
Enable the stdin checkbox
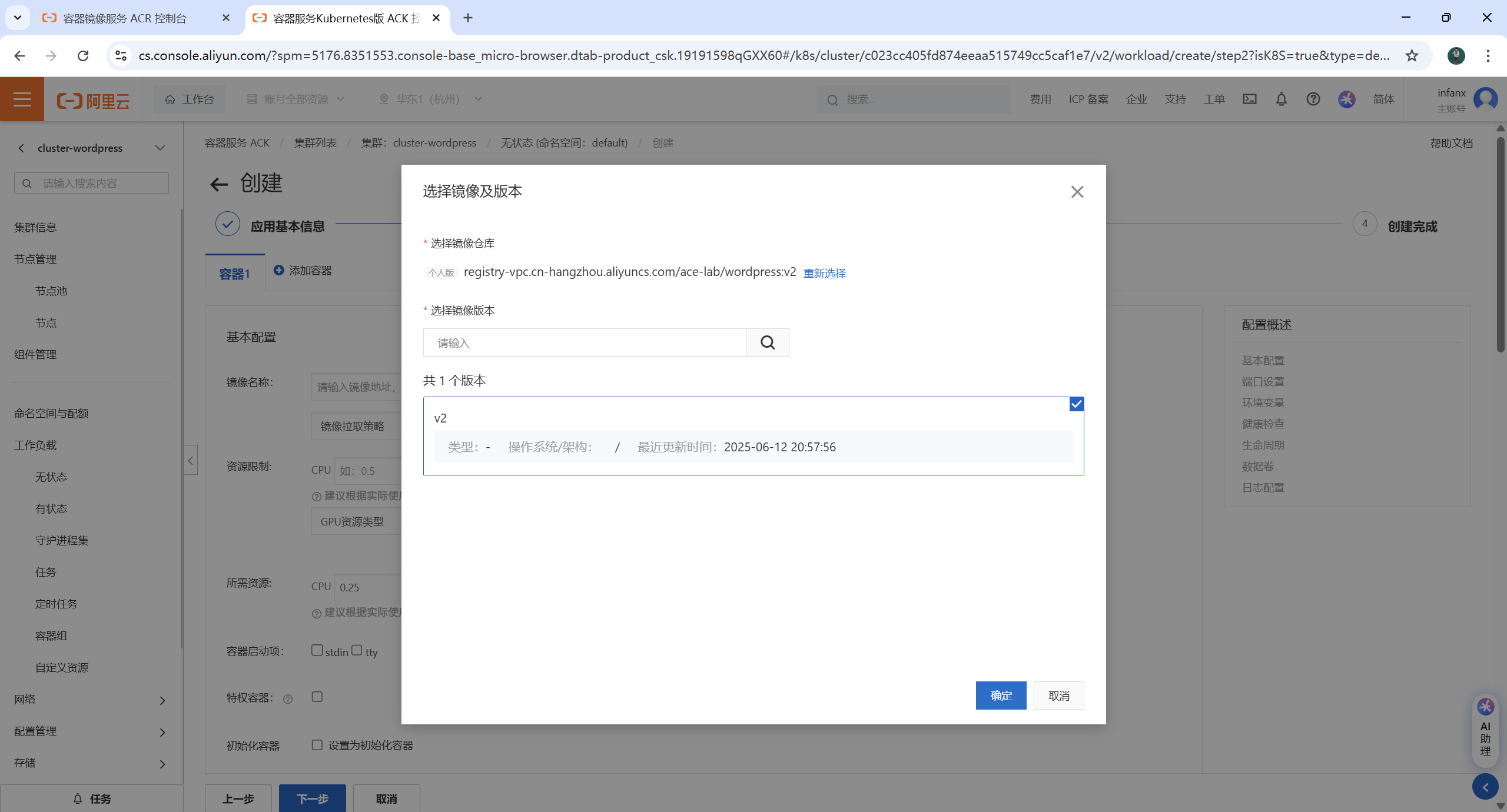[x=317, y=650]
